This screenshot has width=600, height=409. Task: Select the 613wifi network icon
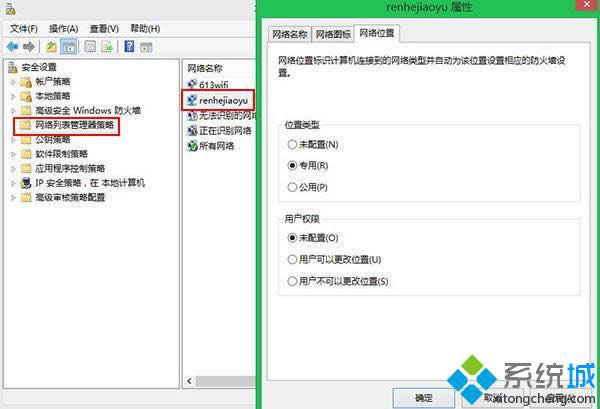pos(192,84)
